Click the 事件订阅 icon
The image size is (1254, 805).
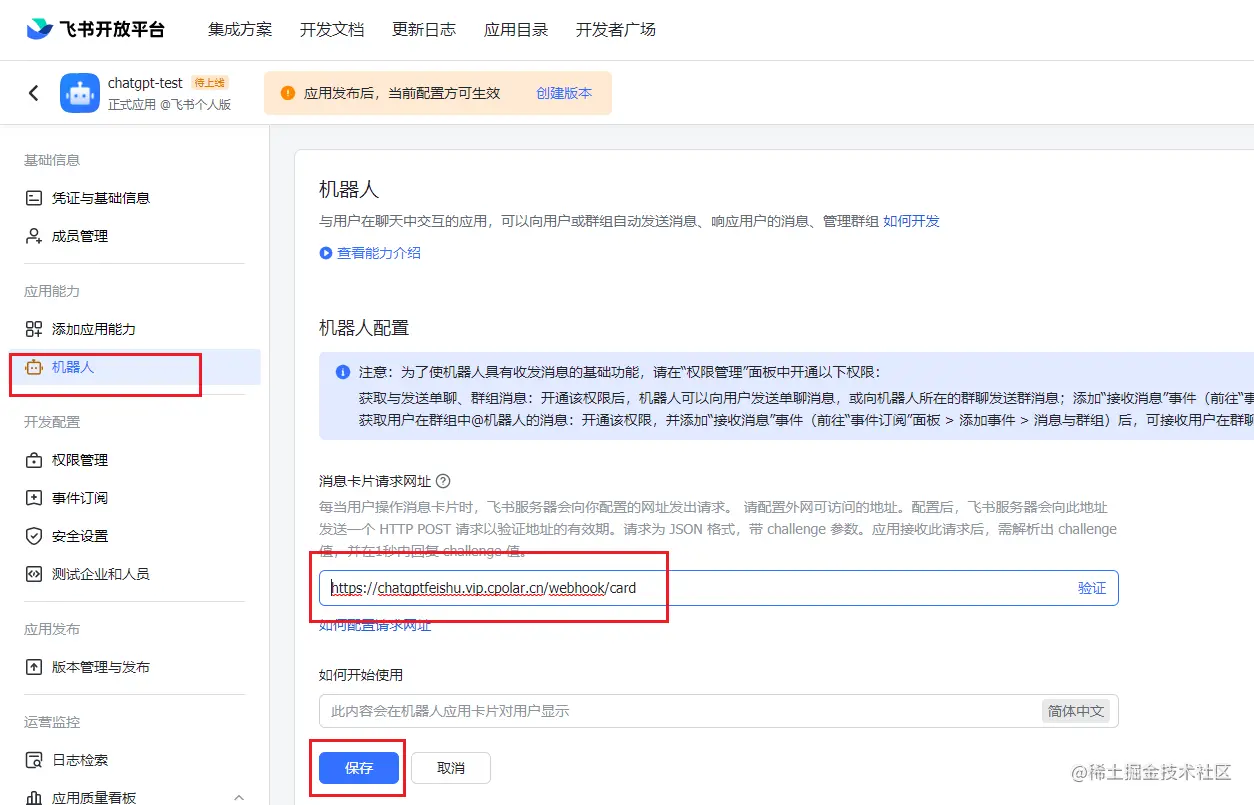34,498
